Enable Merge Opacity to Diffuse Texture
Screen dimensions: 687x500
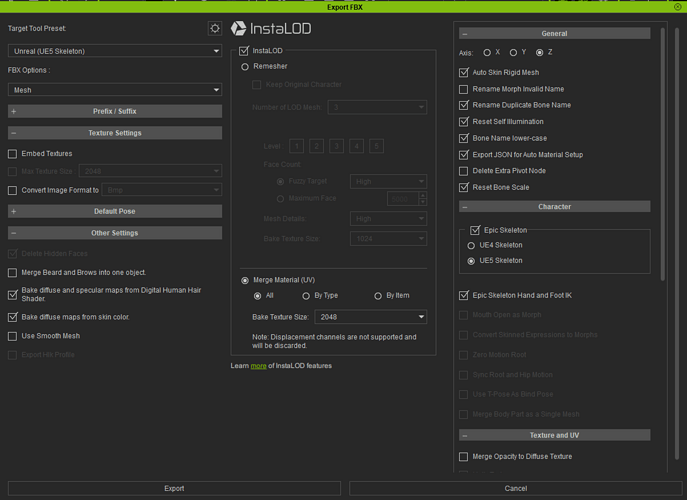(x=464, y=457)
